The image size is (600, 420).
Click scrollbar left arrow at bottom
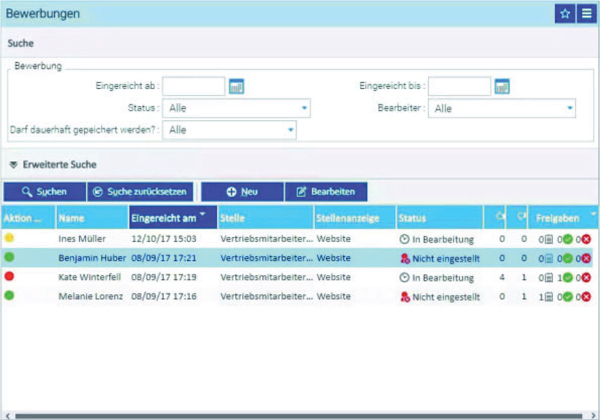pos(7,416)
